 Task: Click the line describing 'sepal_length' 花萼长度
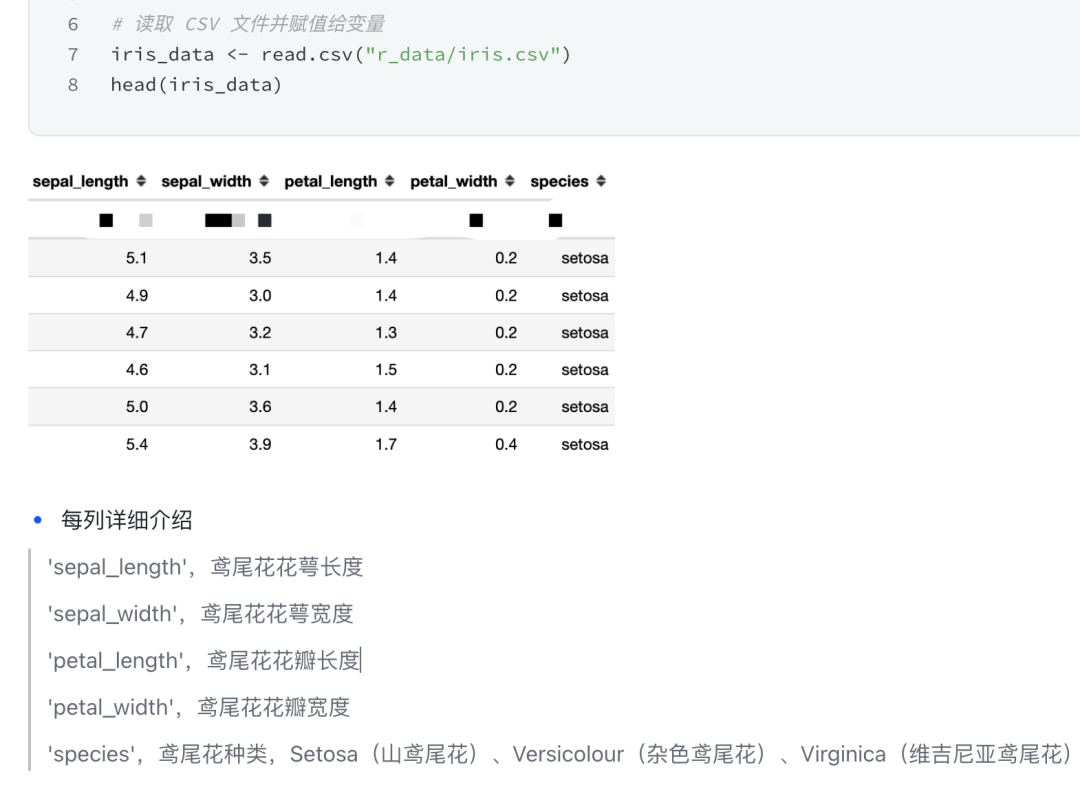(x=205, y=567)
